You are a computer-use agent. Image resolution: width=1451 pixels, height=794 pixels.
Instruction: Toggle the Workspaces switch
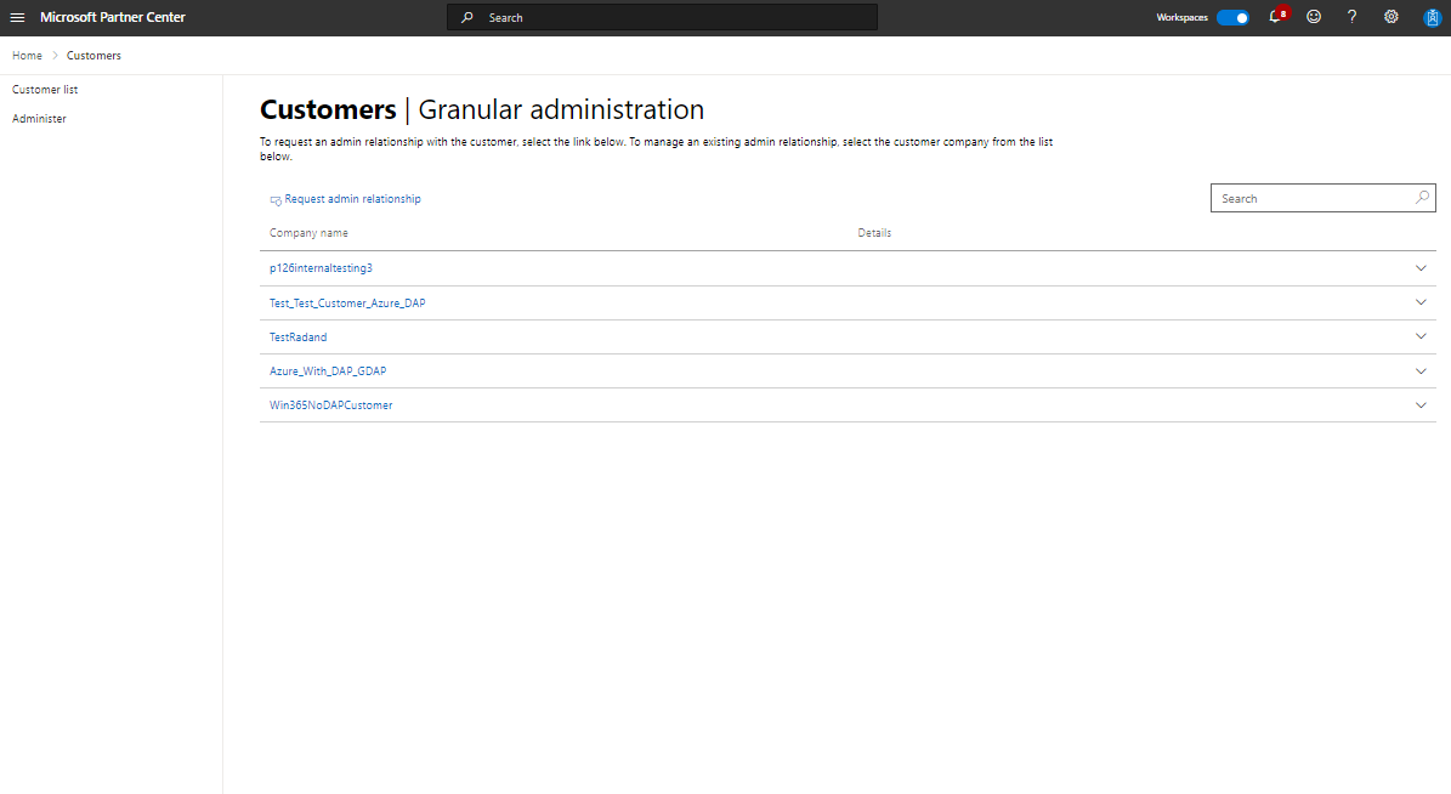(1233, 17)
